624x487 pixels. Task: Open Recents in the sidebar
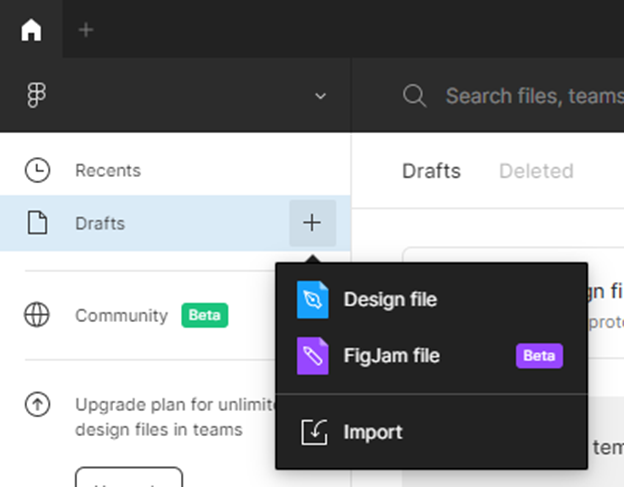pyautogui.click(x=175, y=170)
